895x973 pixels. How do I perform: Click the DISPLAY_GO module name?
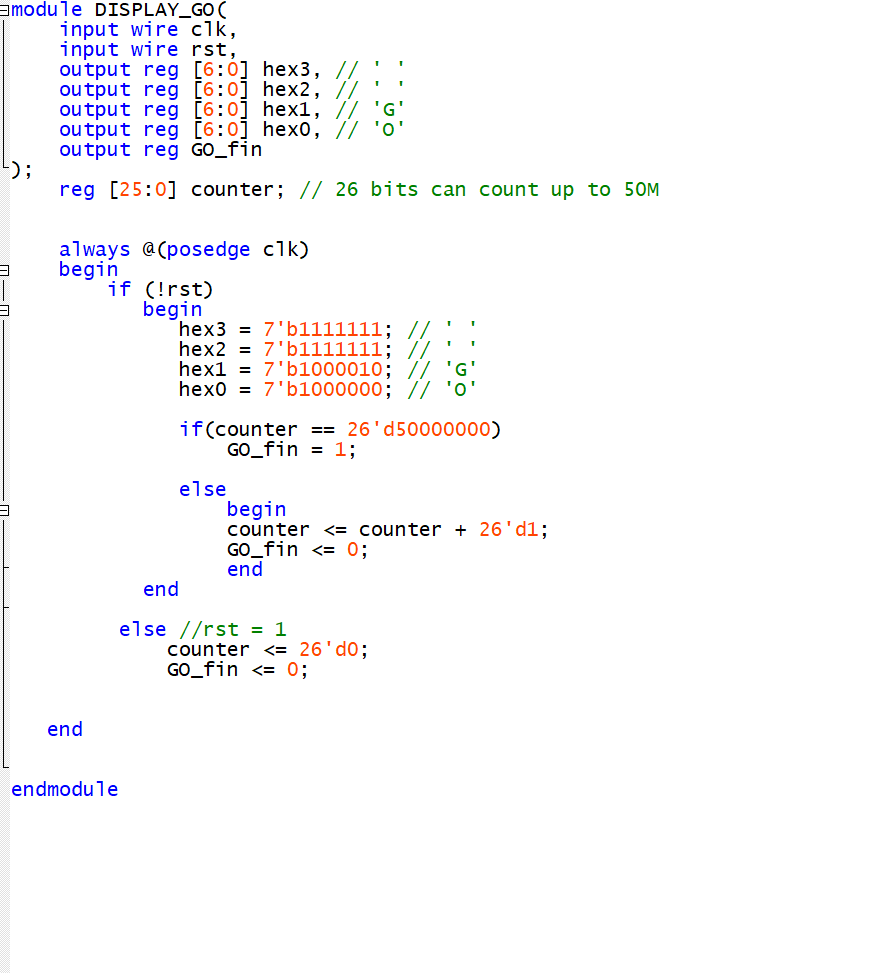click(154, 10)
